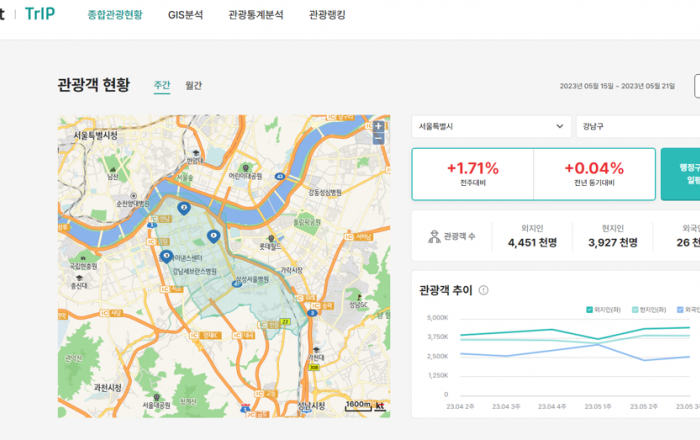Open the 서울특별시 city dropdown
This screenshot has width=700, height=440.
491,127
